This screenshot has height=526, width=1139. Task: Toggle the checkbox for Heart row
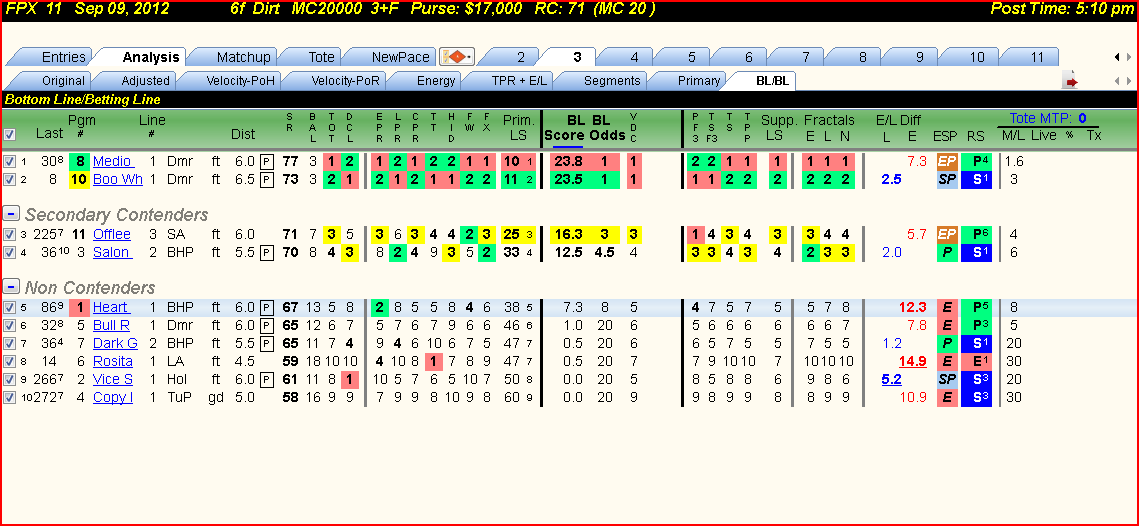(9, 307)
